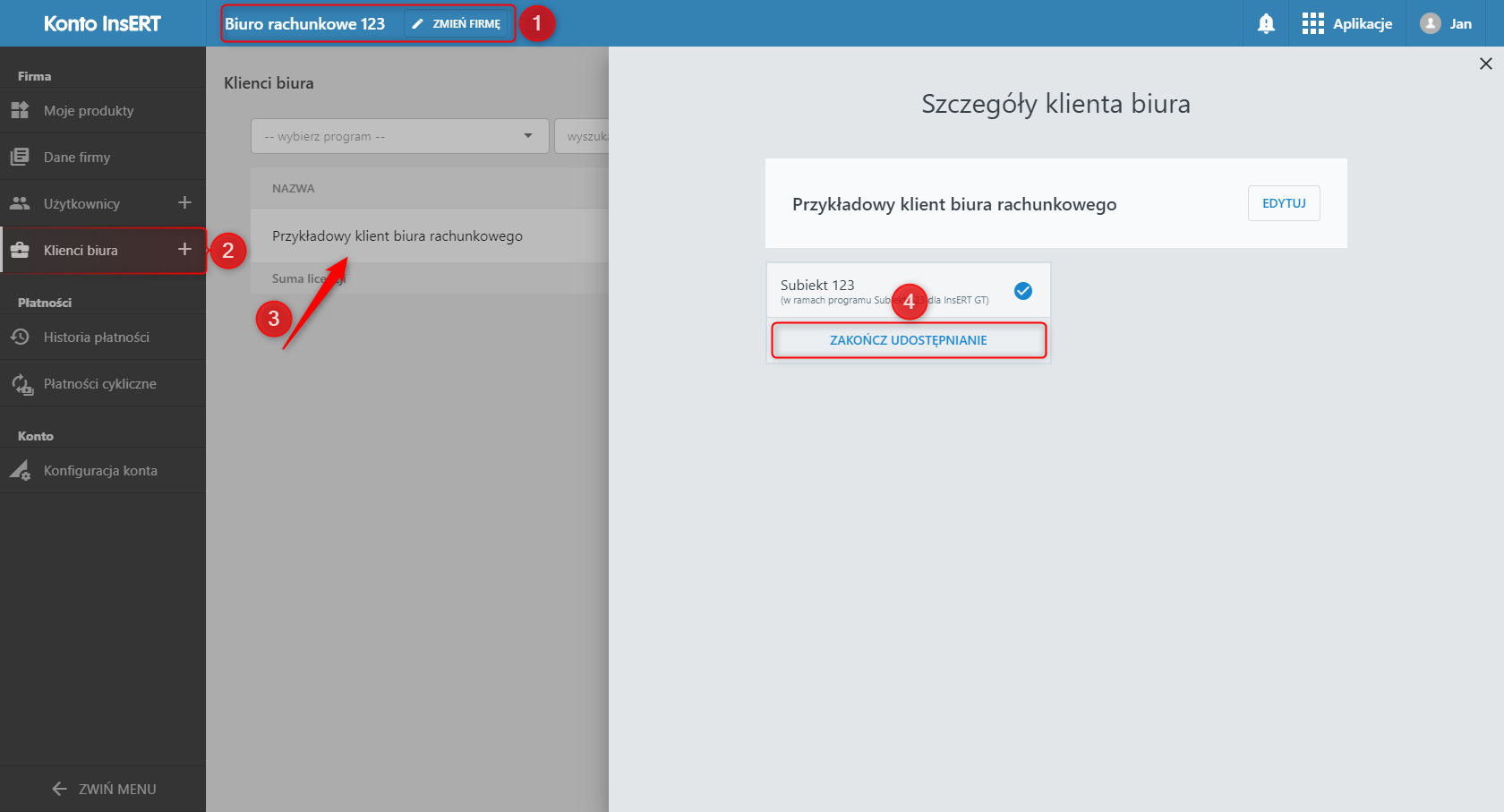This screenshot has width=1504, height=812.
Task: Add a new user with plus icon
Action: pyautogui.click(x=184, y=202)
